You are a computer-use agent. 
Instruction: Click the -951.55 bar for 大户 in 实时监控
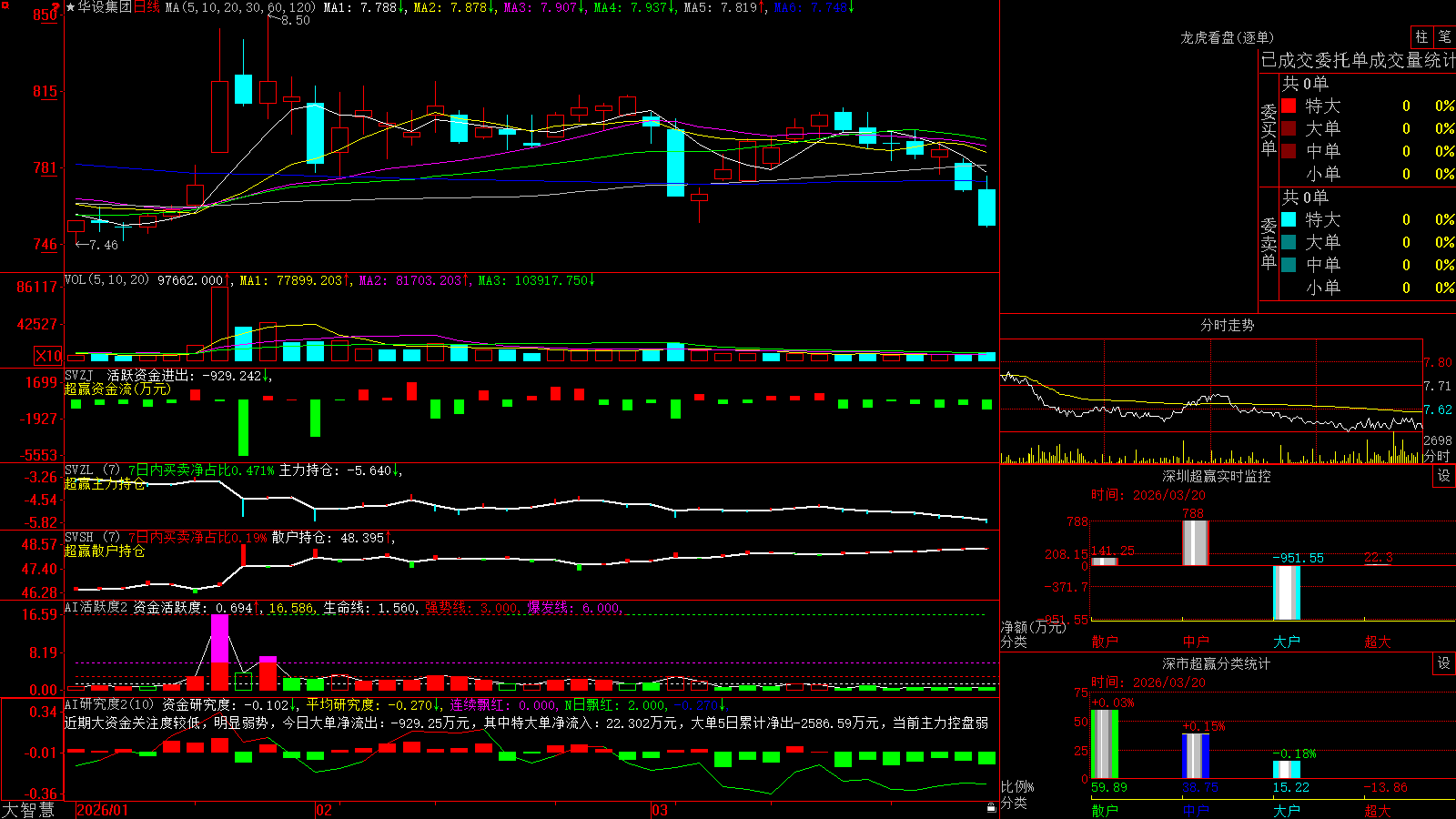pyautogui.click(x=1286, y=592)
